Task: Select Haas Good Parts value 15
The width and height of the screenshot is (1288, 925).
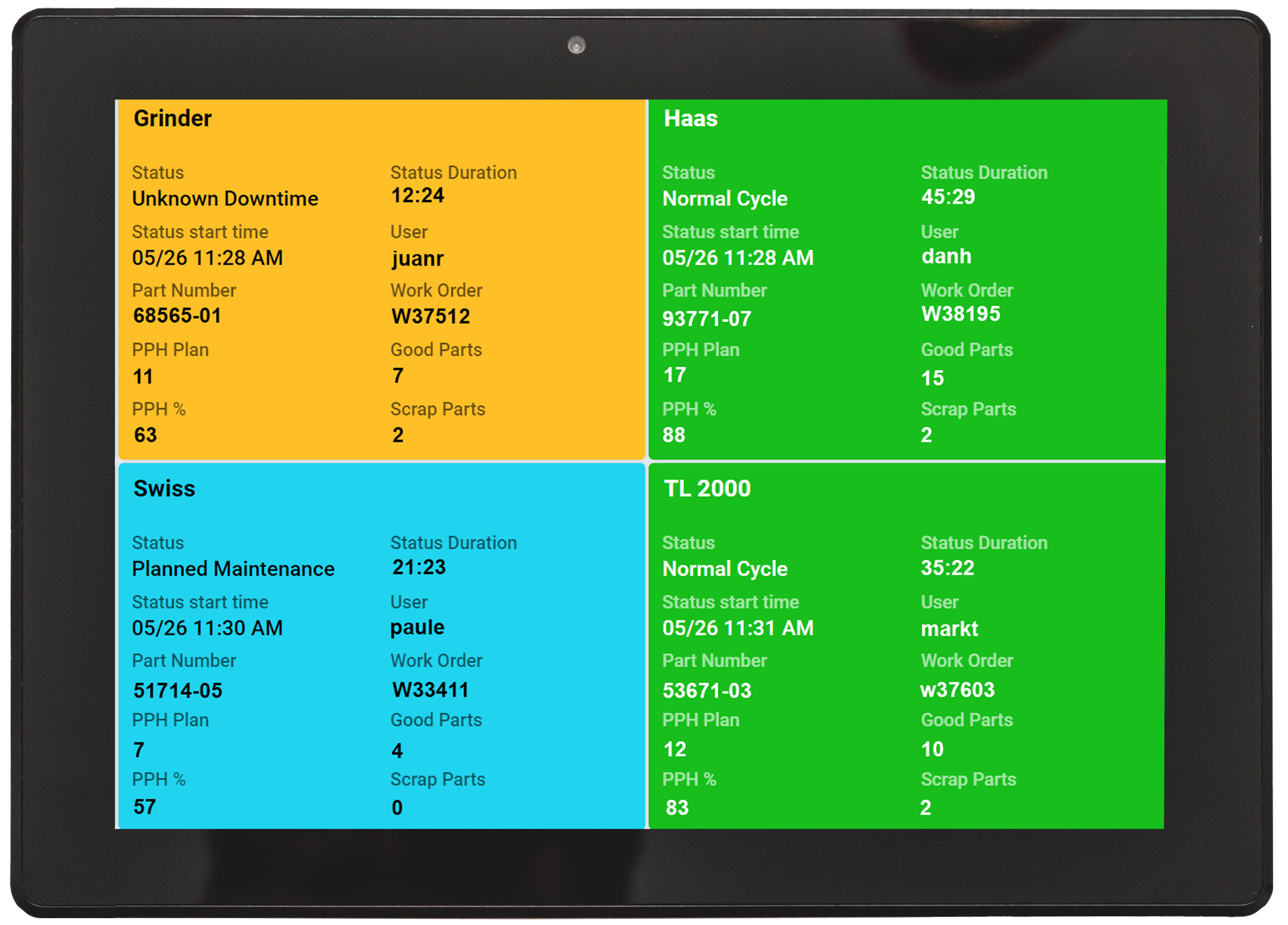Action: pos(932,378)
